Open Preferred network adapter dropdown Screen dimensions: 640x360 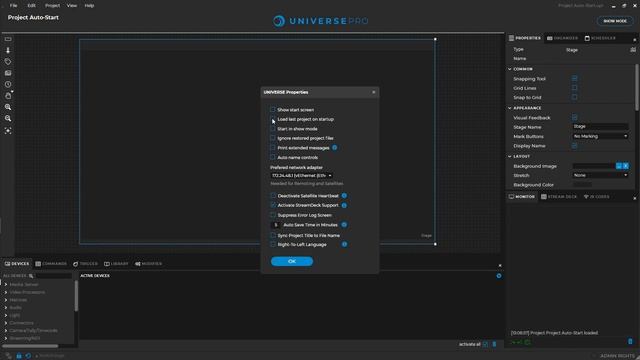(x=302, y=176)
